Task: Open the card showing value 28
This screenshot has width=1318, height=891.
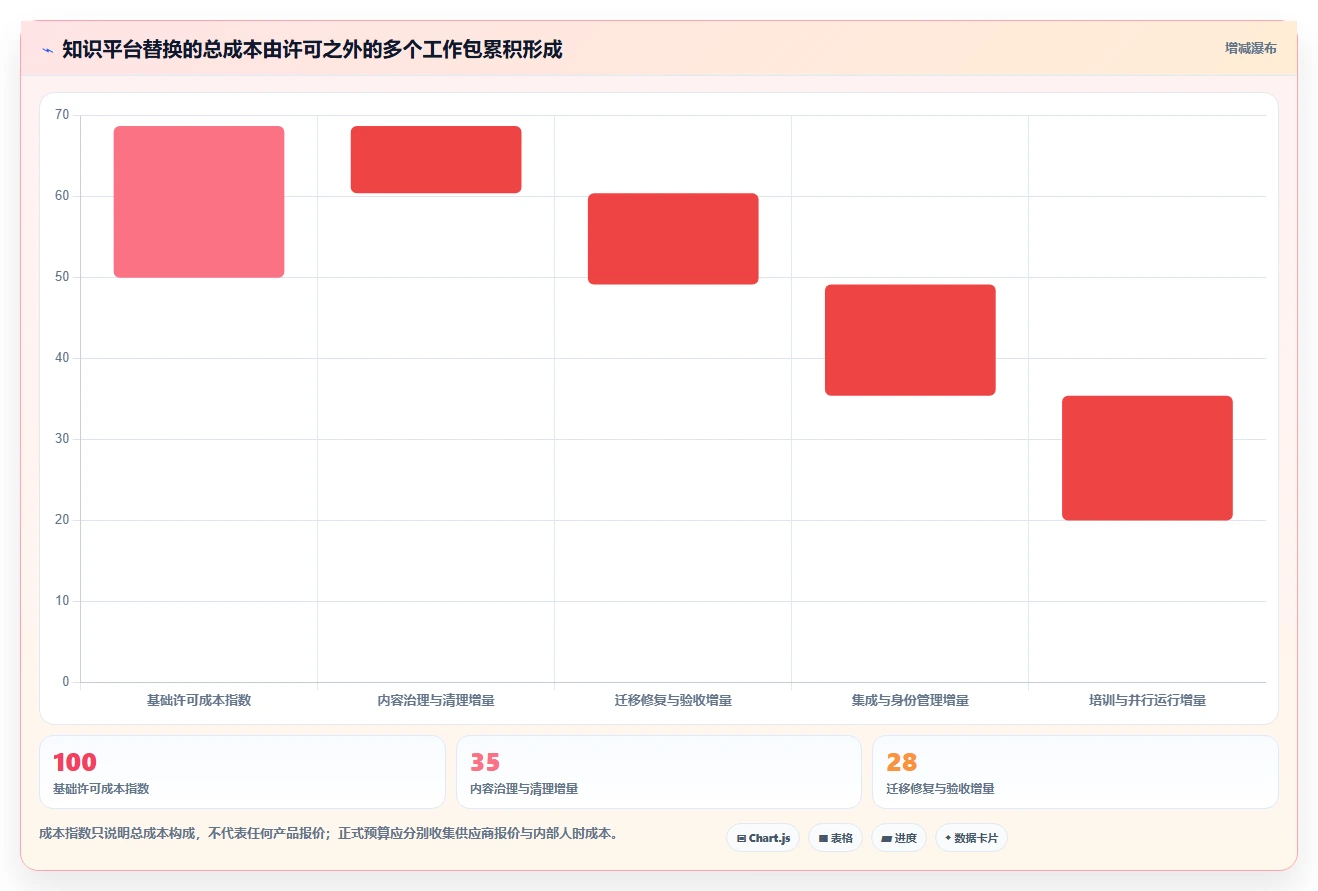Action: (1075, 772)
